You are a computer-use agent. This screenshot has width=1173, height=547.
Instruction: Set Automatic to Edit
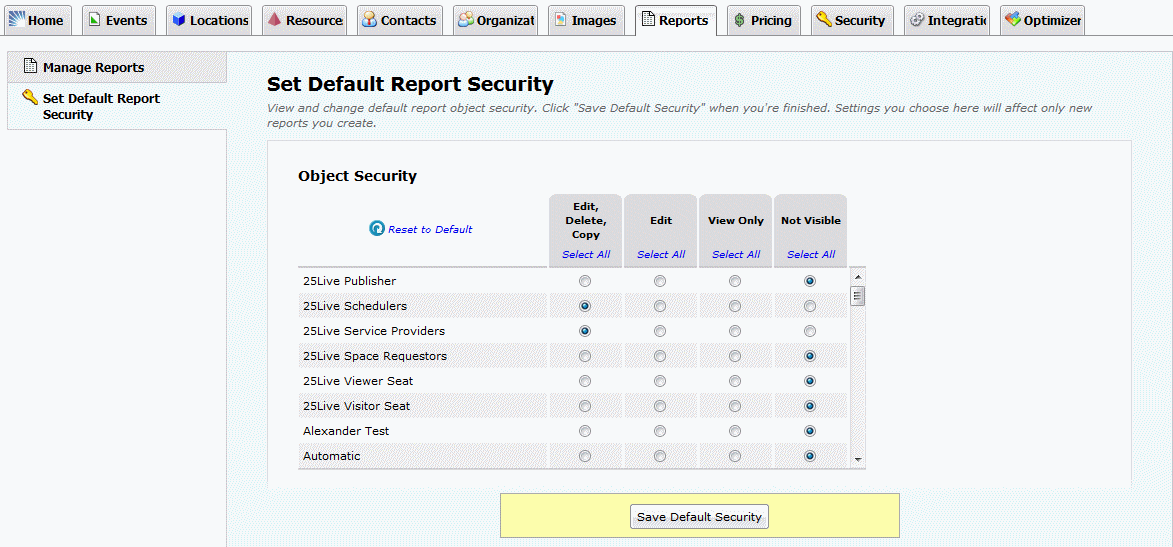(660, 456)
